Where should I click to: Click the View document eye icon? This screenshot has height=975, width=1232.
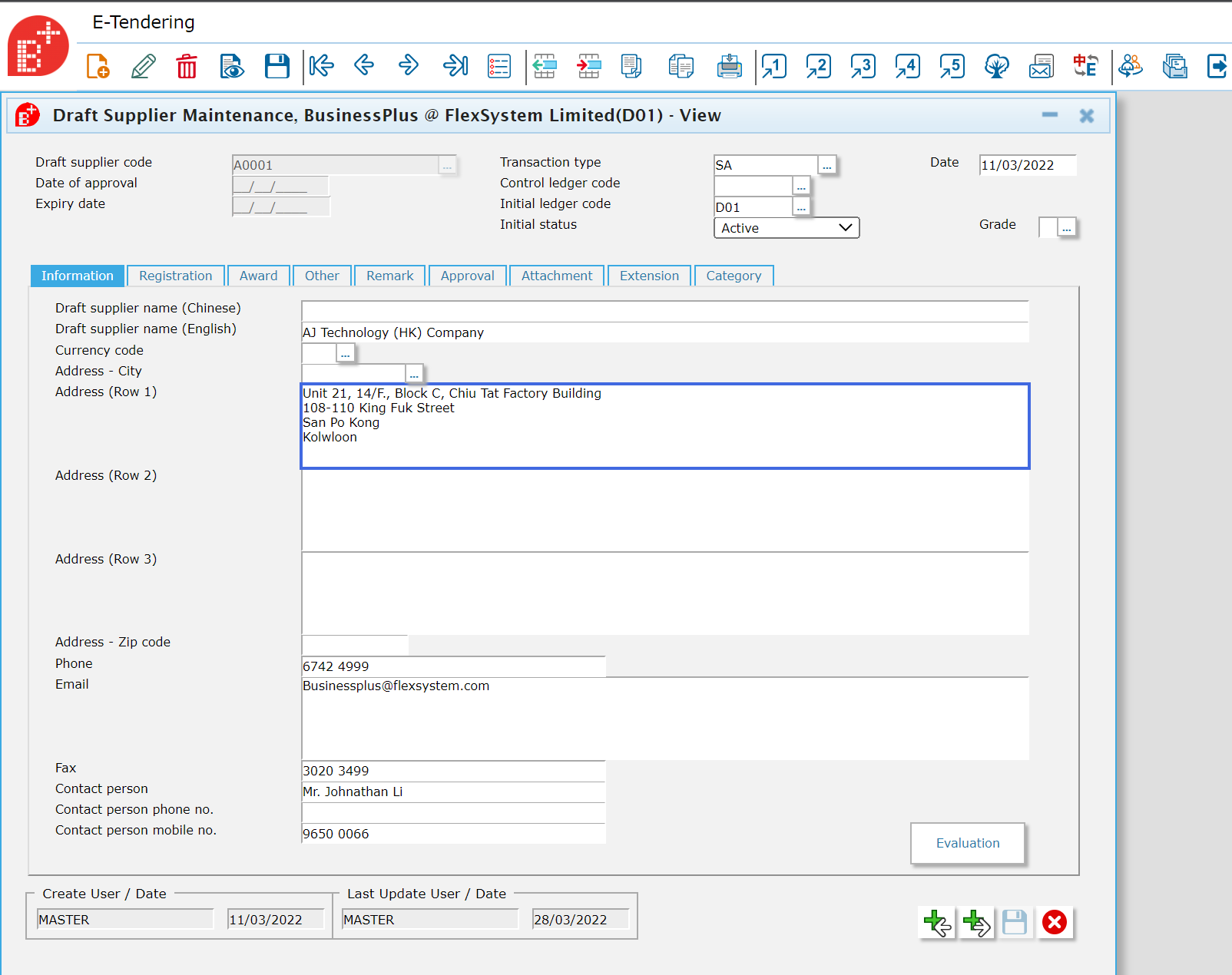[232, 66]
